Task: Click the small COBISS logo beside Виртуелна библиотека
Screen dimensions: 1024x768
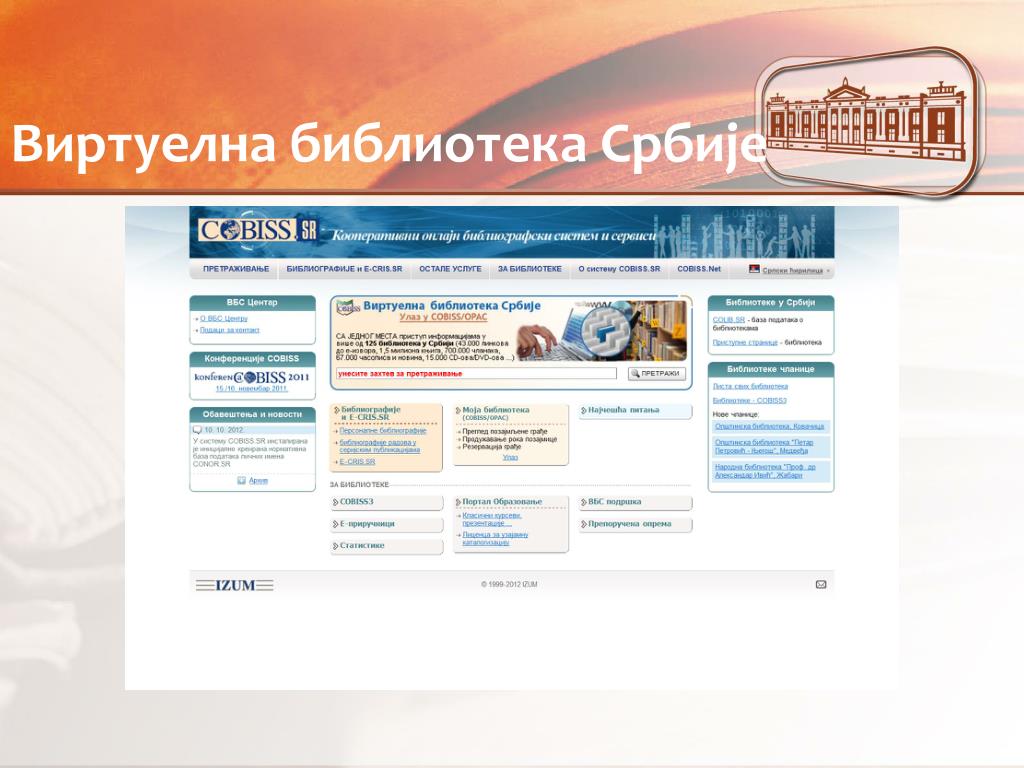Action: pos(349,307)
